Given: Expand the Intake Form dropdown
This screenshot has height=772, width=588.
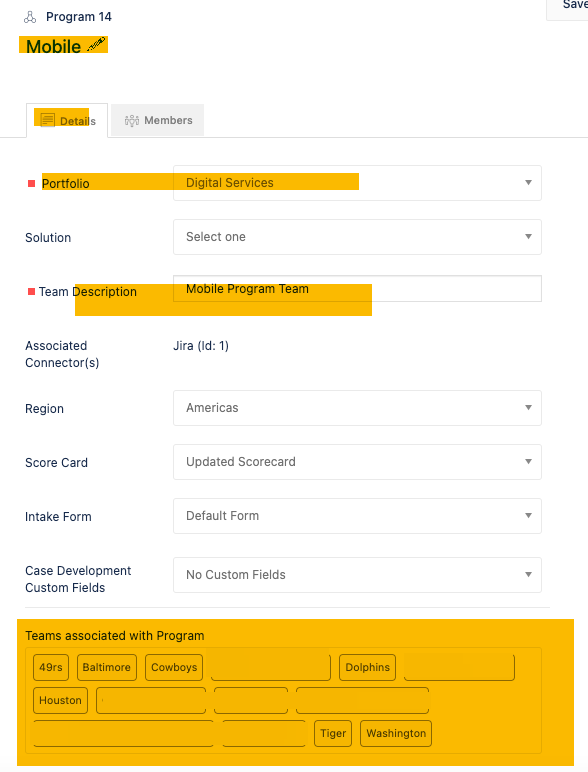Looking at the screenshot, I should click(x=357, y=516).
